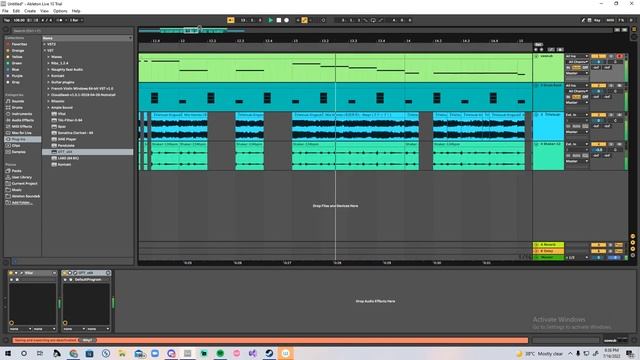
Task: Click the Tap tempo button
Action: 7,20
